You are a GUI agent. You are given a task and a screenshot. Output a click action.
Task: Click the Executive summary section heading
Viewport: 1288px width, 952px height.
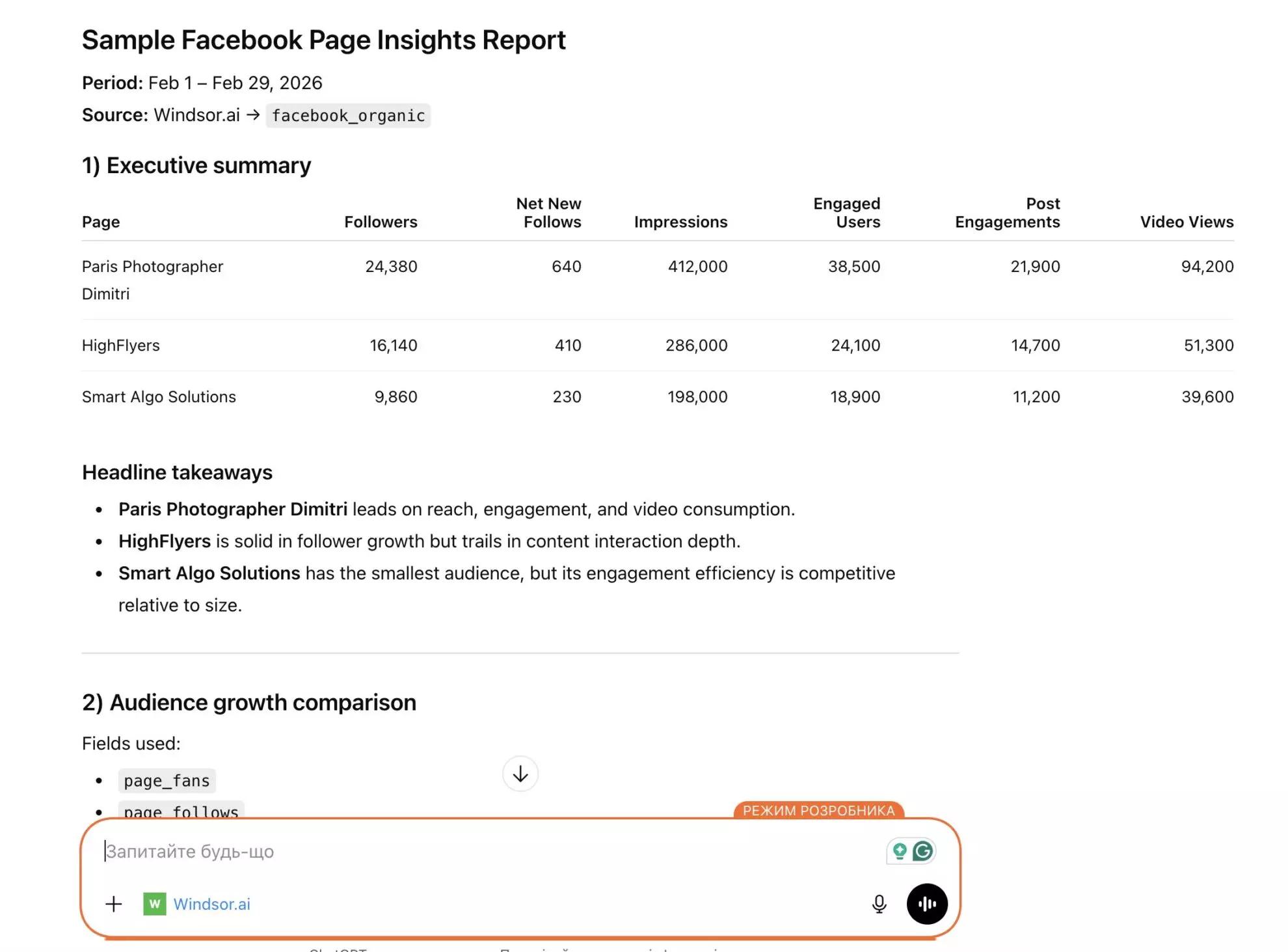coord(196,165)
